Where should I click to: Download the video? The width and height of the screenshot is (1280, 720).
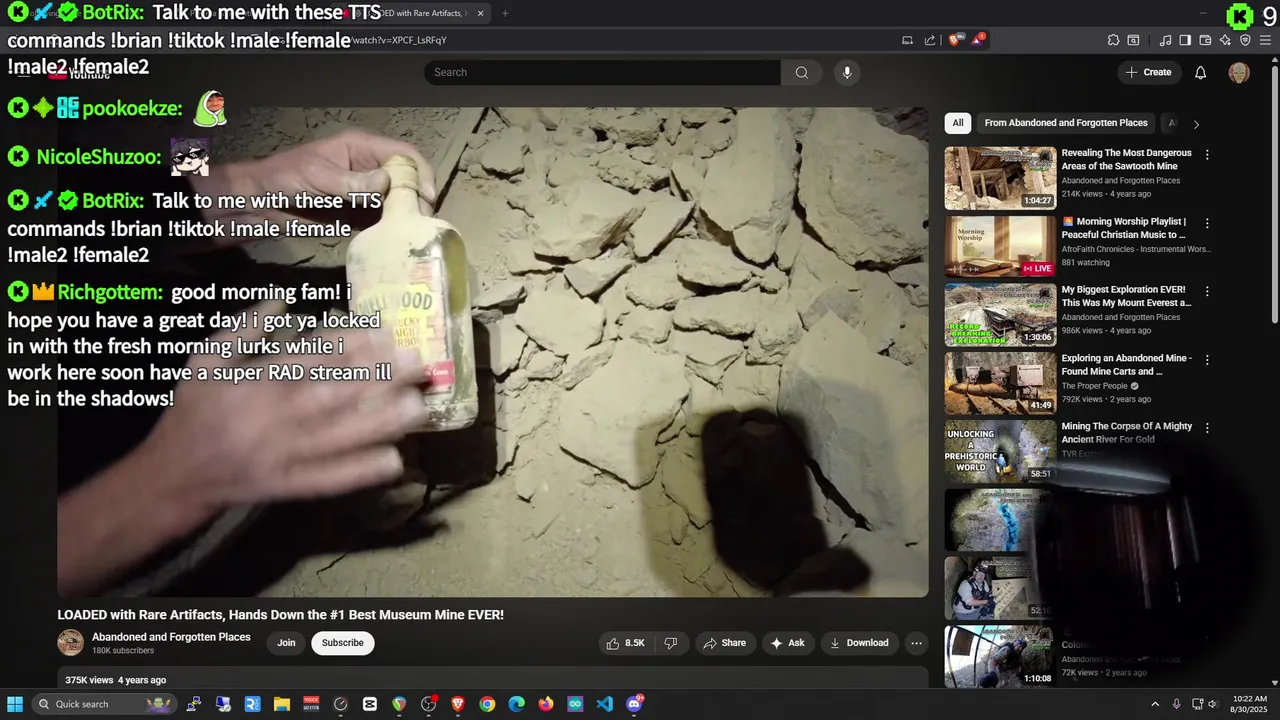[859, 643]
